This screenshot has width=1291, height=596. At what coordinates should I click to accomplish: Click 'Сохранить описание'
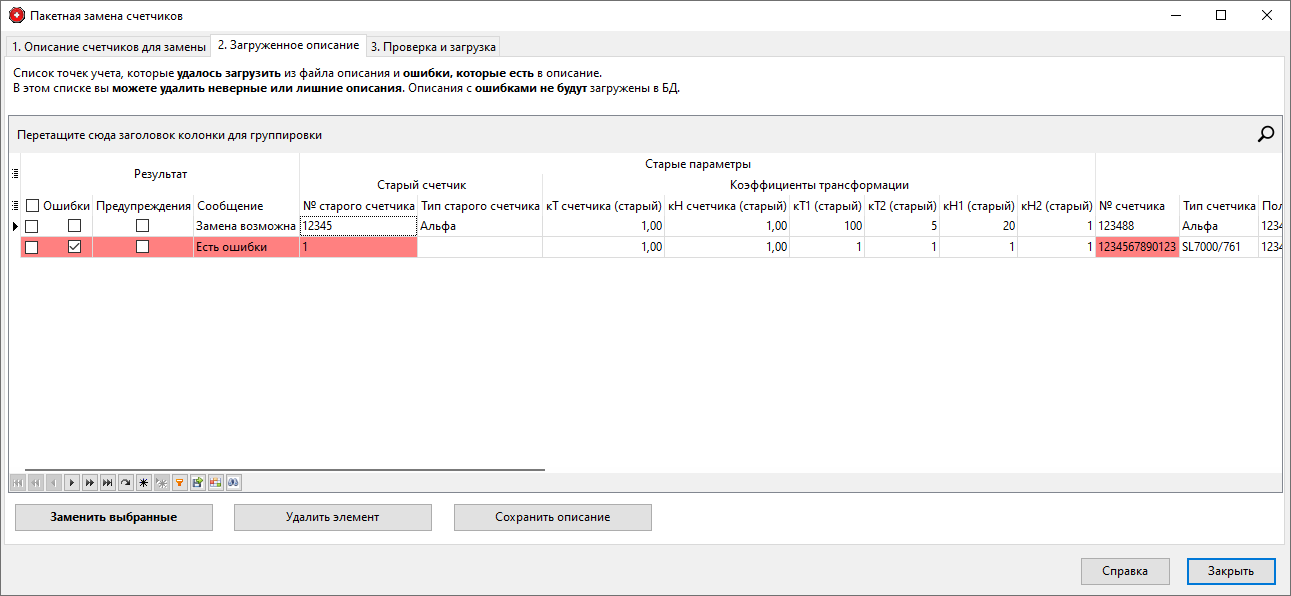(x=552, y=517)
